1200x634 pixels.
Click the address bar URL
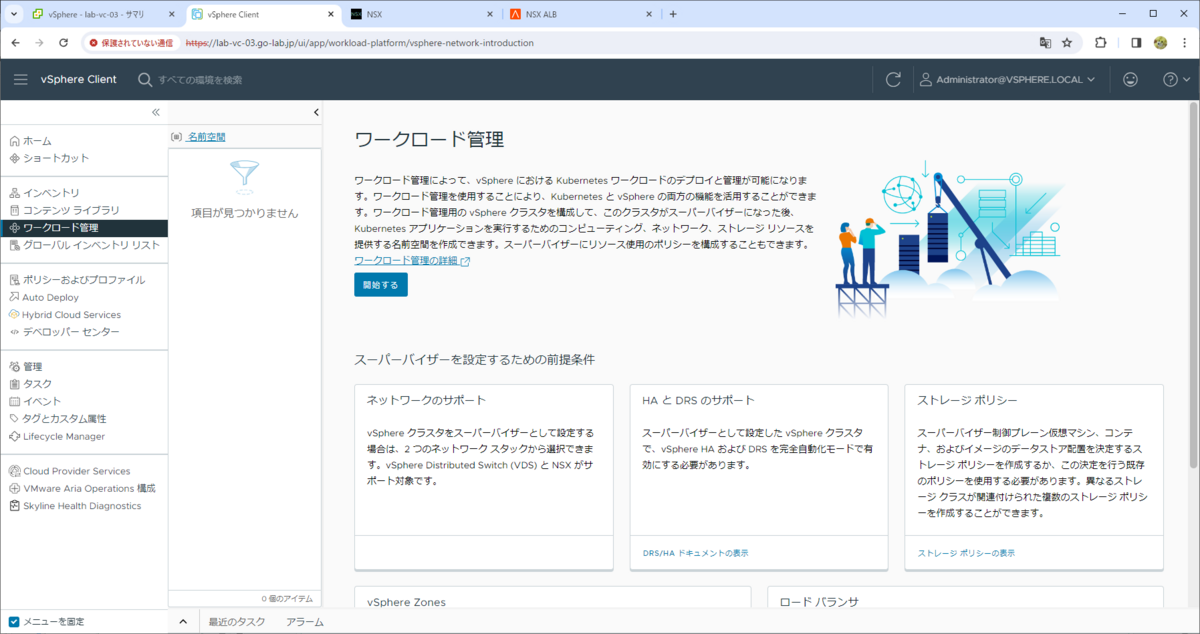(x=360, y=43)
